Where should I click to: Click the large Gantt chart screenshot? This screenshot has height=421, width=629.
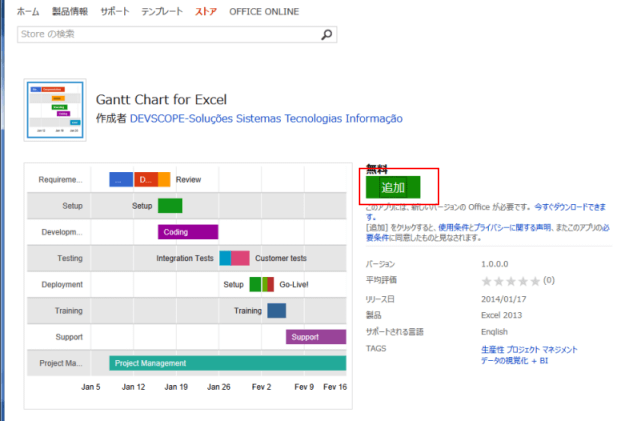(188, 286)
